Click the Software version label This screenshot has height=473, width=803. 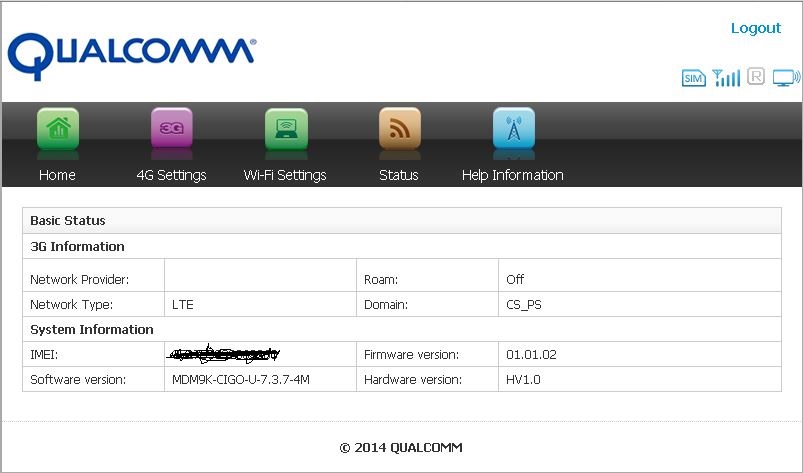(78, 380)
